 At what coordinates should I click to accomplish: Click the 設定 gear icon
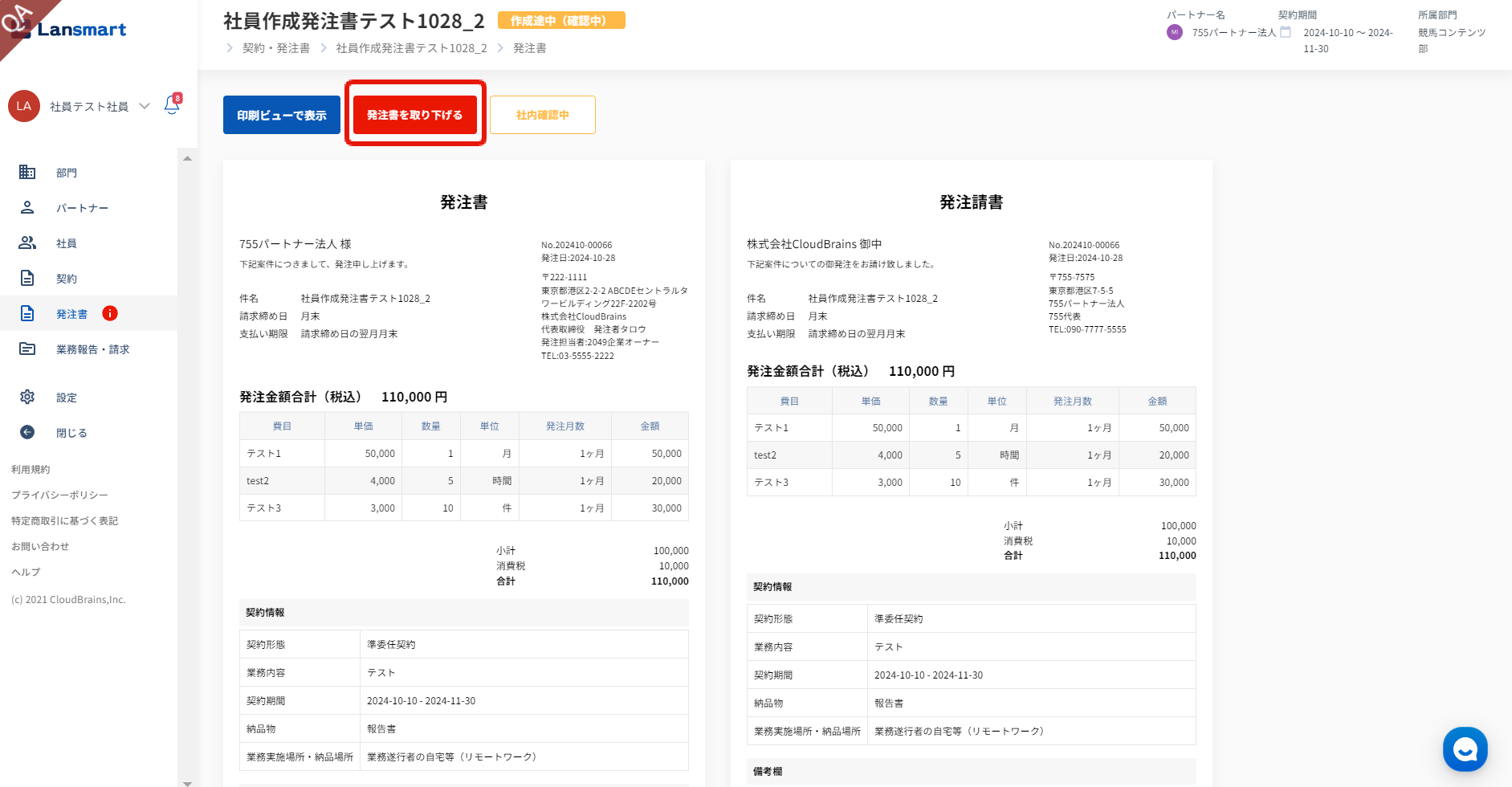click(x=27, y=397)
